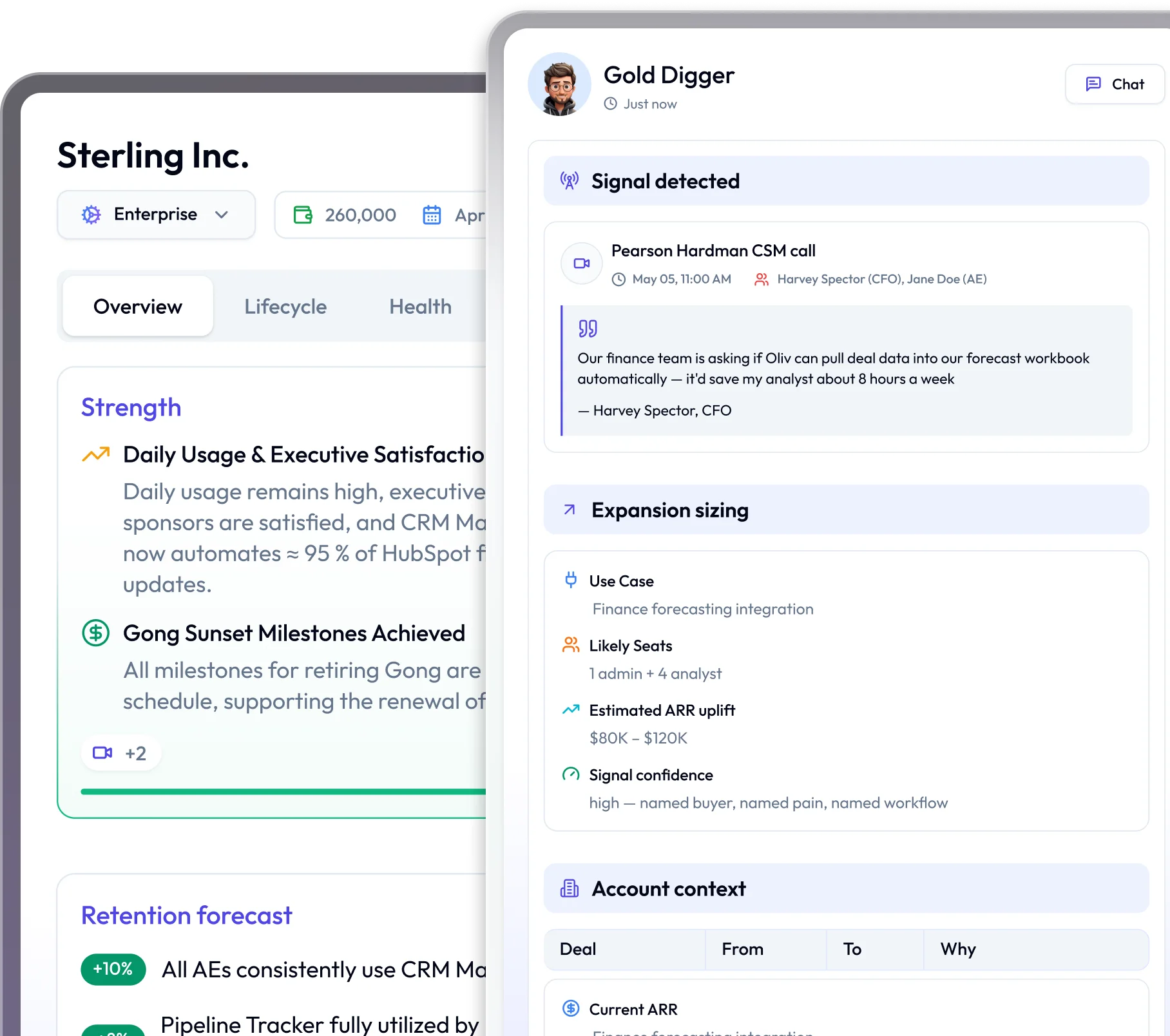Click the chat bubble icon in Chat button
This screenshot has height=1036, width=1170.
[1093, 84]
